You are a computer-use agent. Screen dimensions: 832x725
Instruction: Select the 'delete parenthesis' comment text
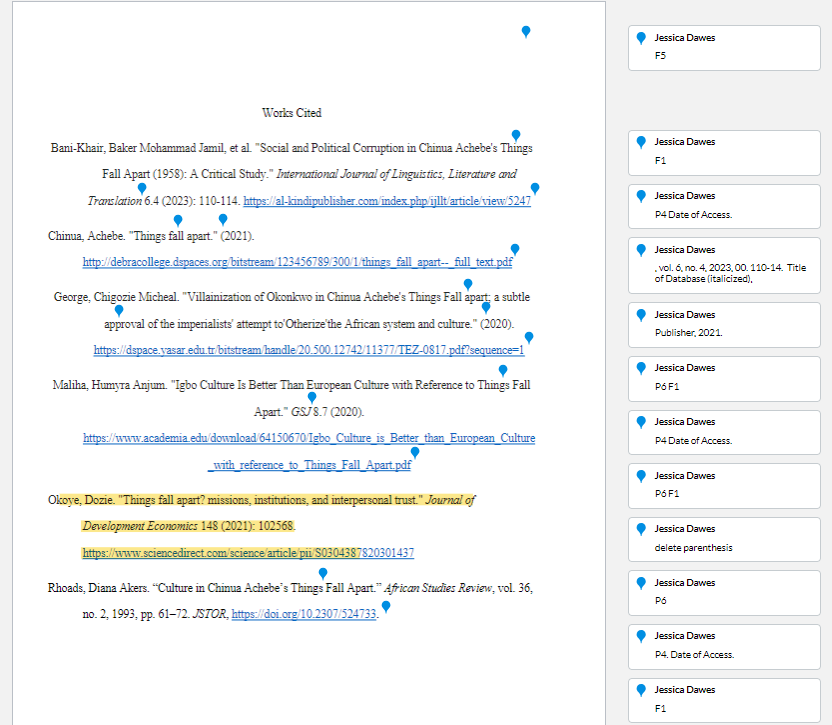693,548
